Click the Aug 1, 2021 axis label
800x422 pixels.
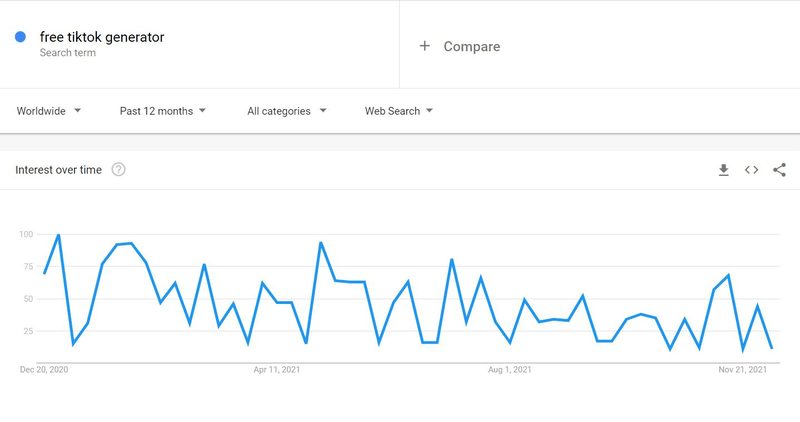click(x=510, y=369)
